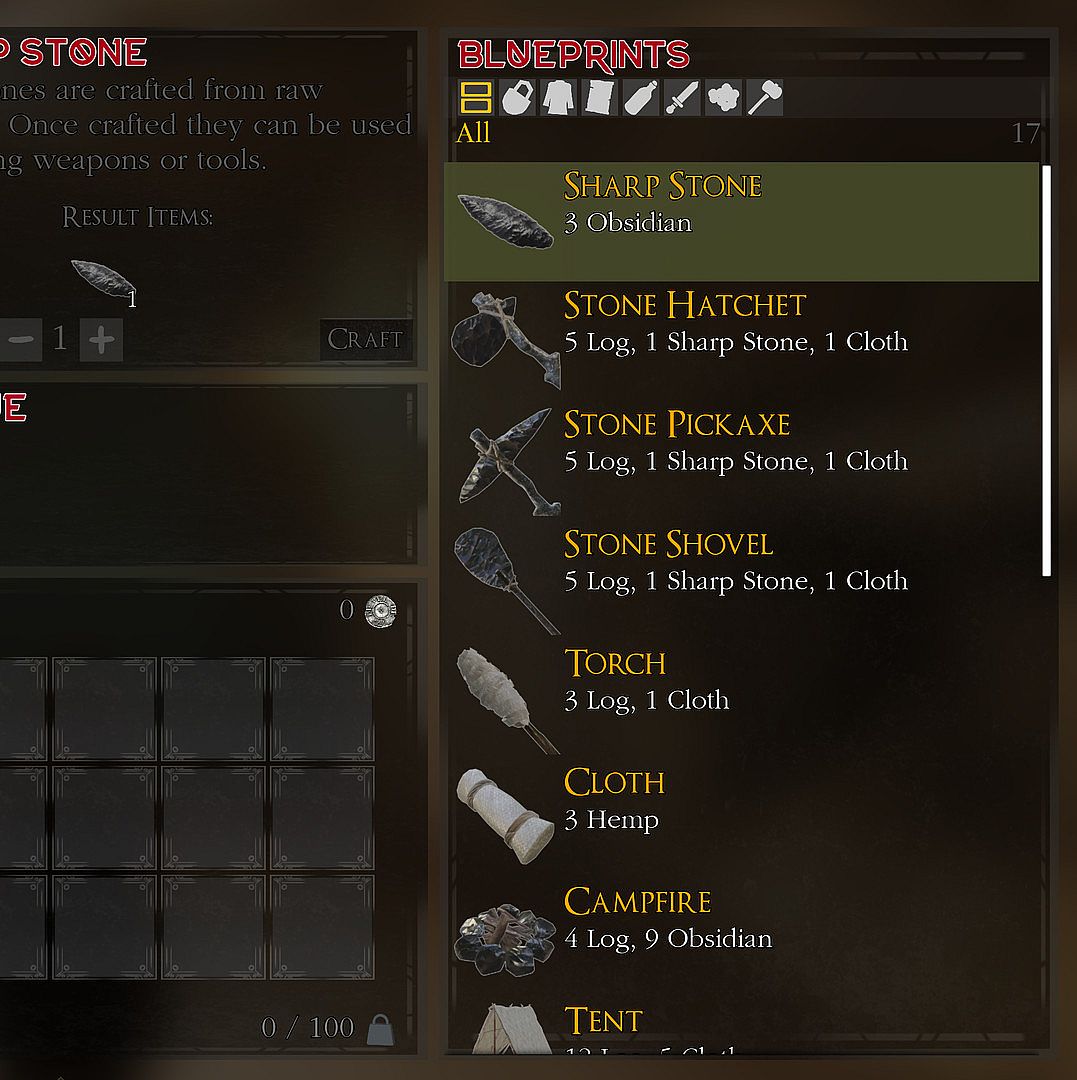
Task: Click the Craft button
Action: 366,339
